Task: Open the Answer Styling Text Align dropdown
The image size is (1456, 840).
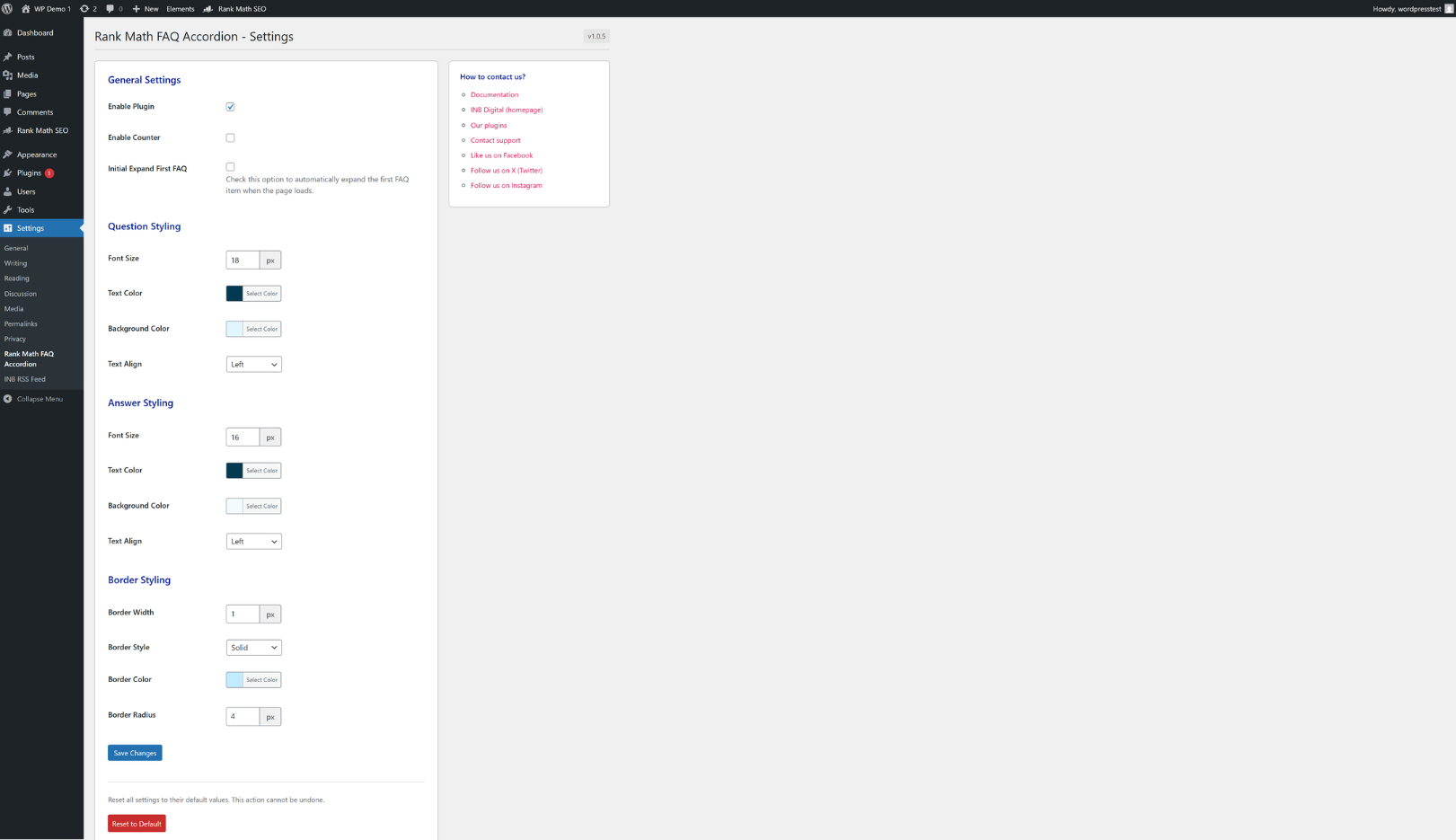Action: pyautogui.click(x=253, y=541)
